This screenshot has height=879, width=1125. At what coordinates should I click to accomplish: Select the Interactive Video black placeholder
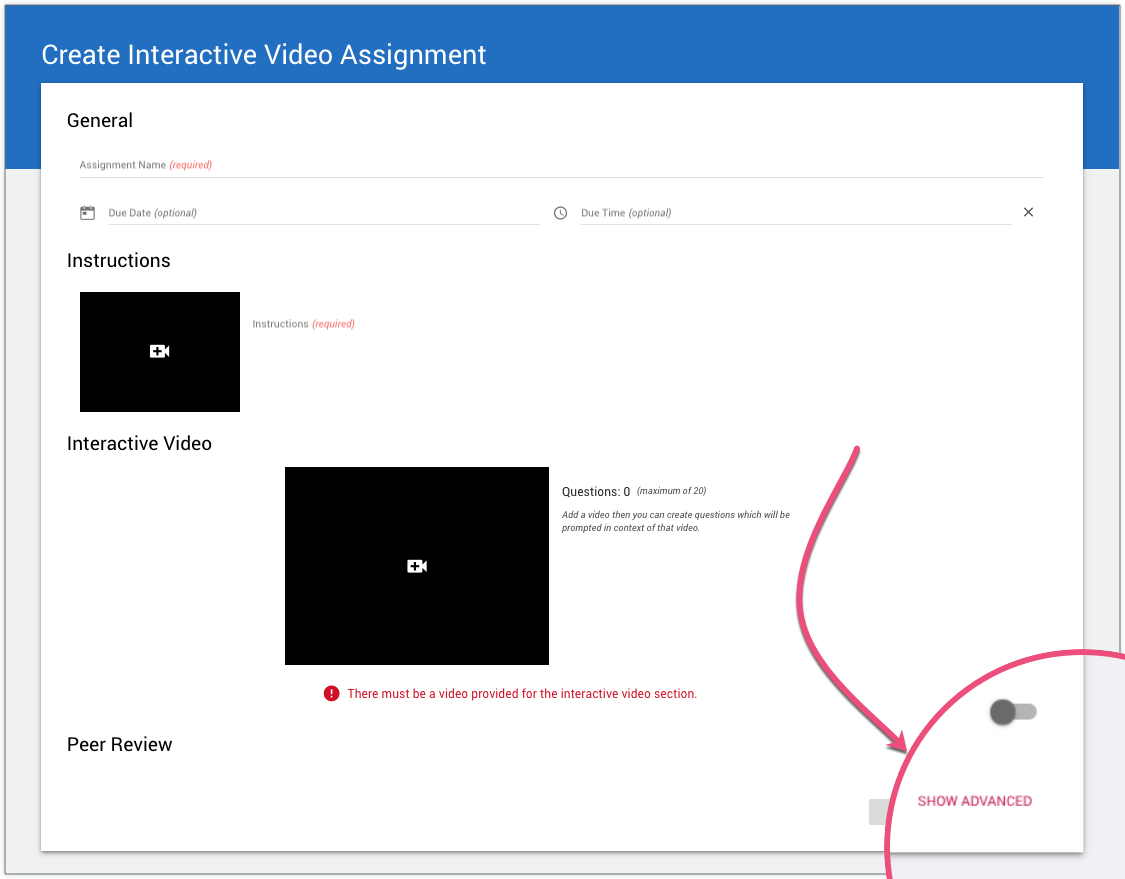point(417,565)
